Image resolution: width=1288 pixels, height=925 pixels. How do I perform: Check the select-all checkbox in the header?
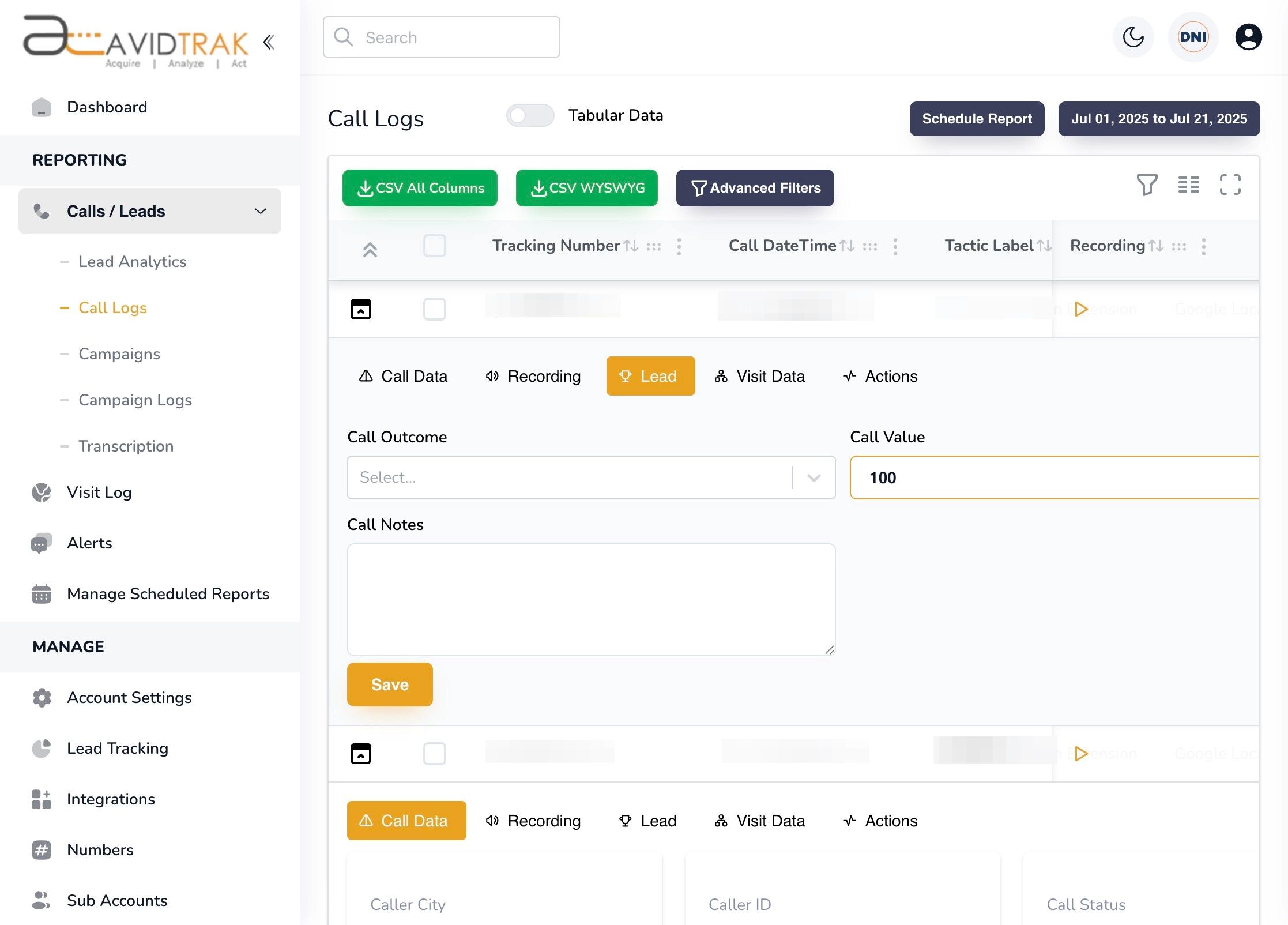point(435,246)
